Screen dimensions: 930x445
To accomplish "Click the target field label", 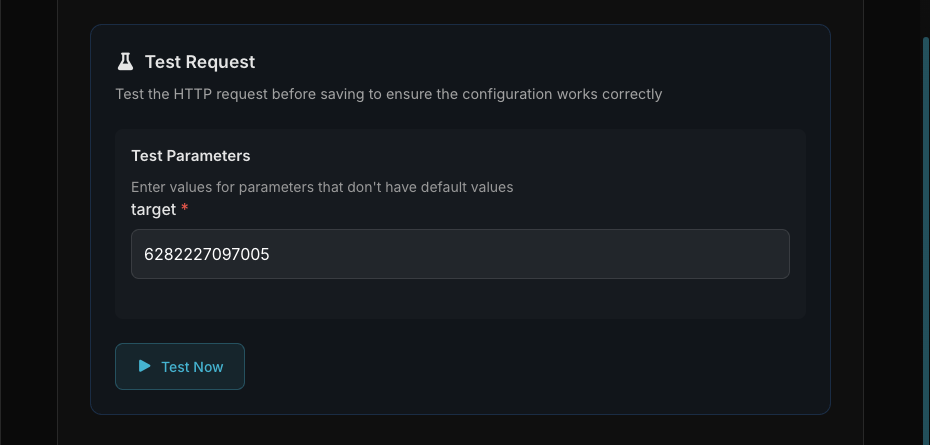I will click(x=153, y=209).
